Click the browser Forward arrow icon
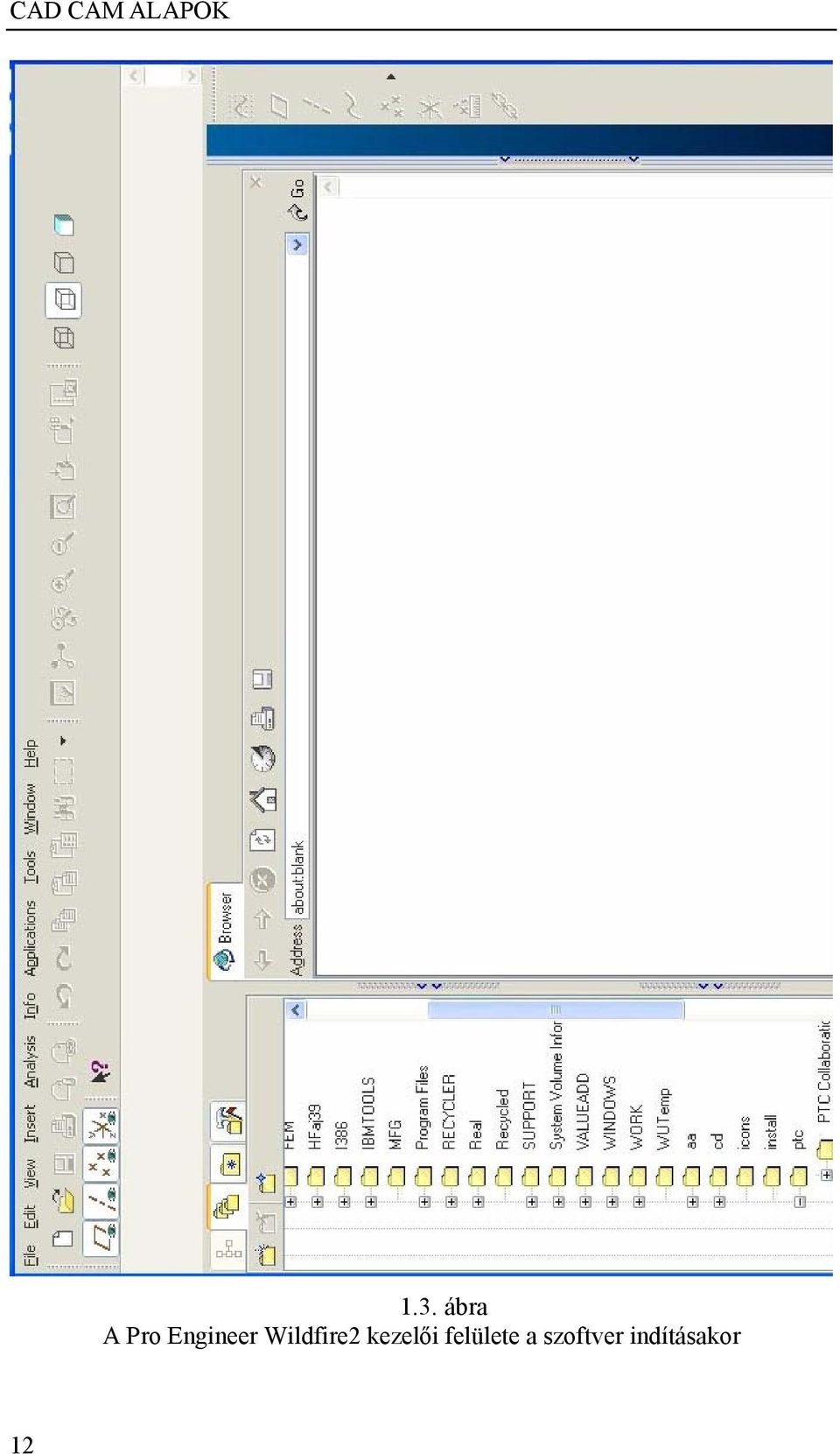840x1454 pixels. coord(262,918)
